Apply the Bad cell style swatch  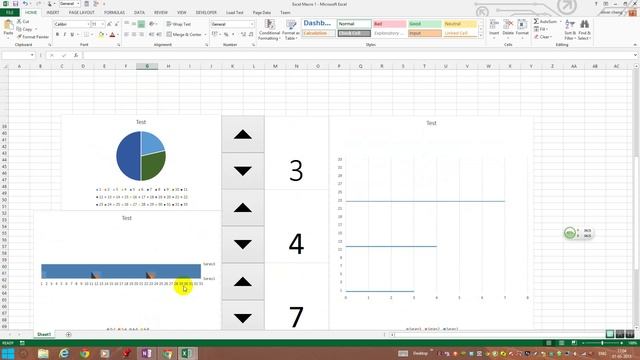click(x=389, y=24)
